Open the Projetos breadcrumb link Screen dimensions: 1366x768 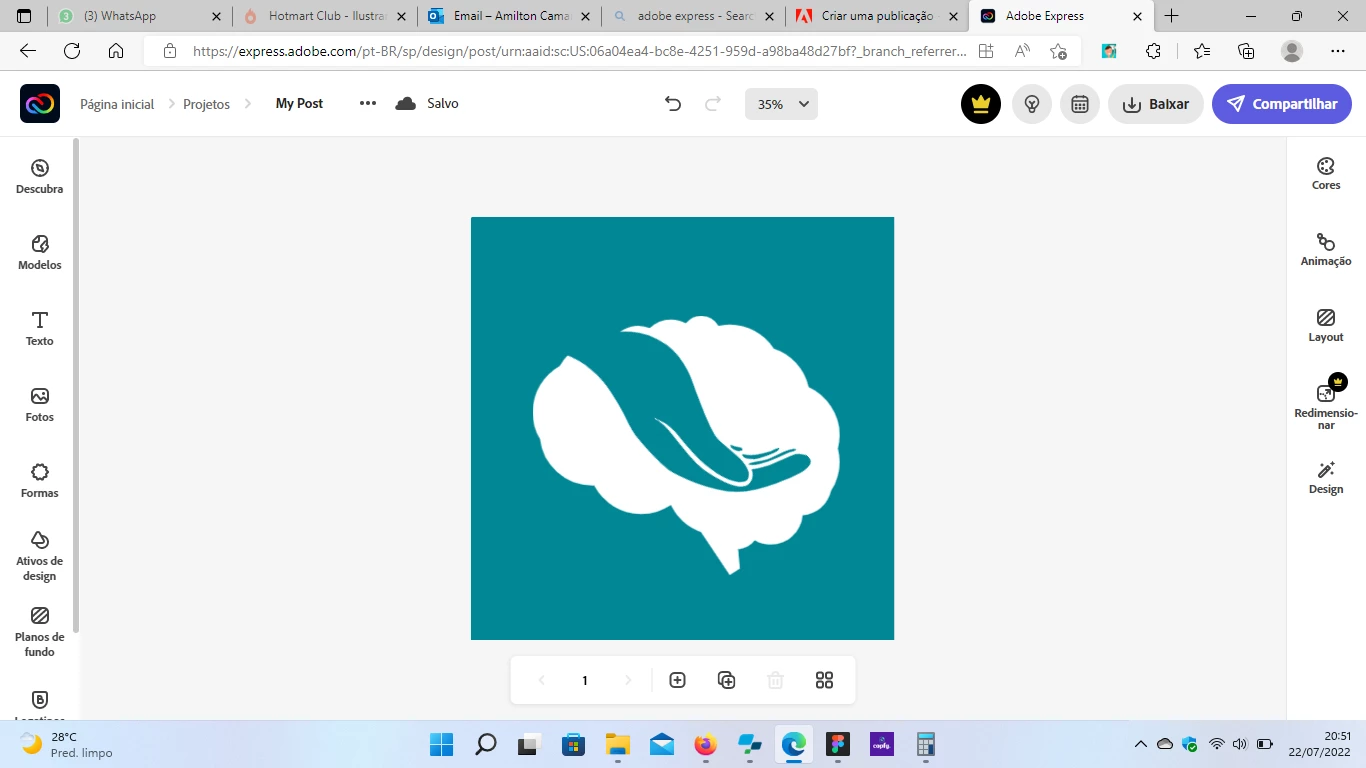click(x=206, y=104)
